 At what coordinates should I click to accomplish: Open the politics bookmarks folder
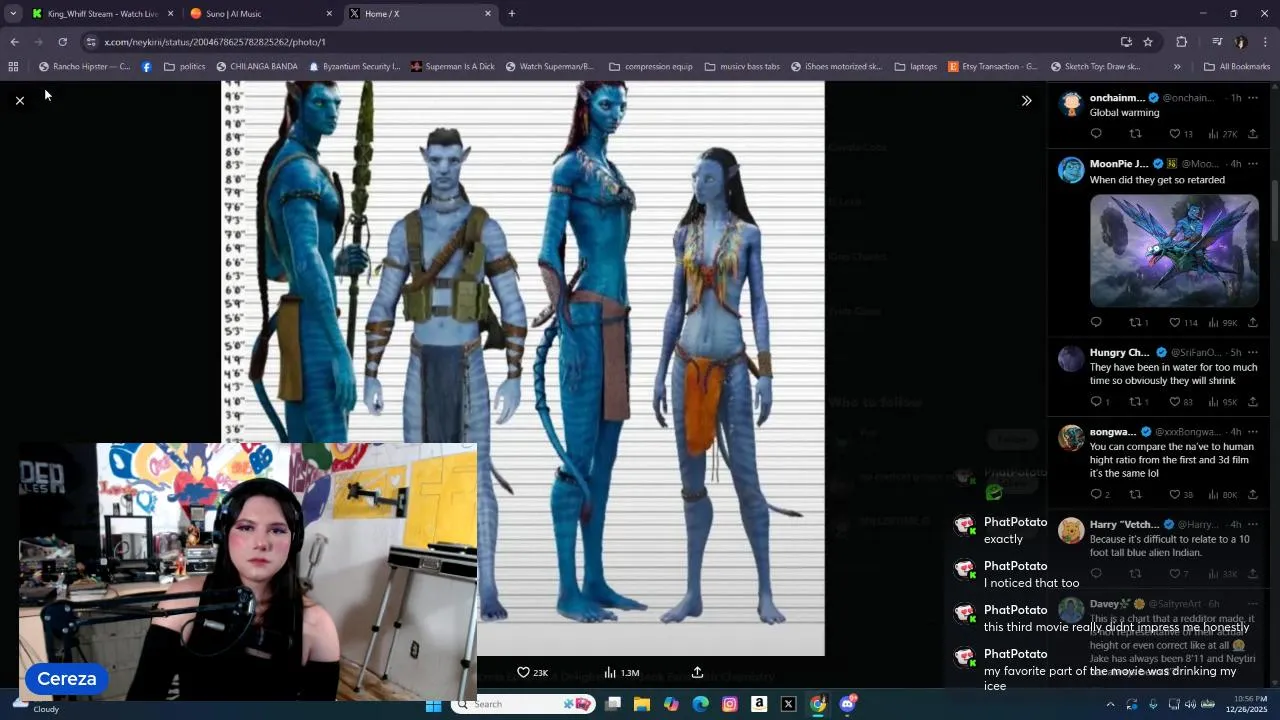[185, 67]
